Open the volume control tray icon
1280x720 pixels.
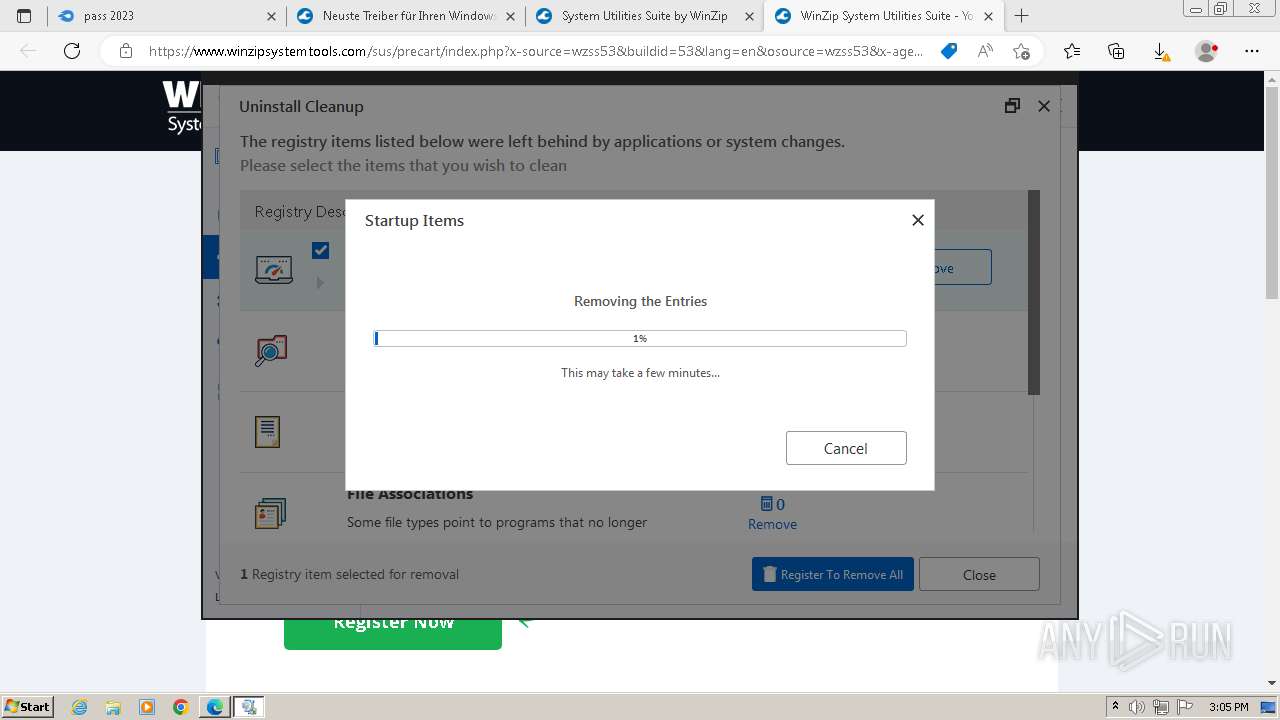(x=1137, y=707)
